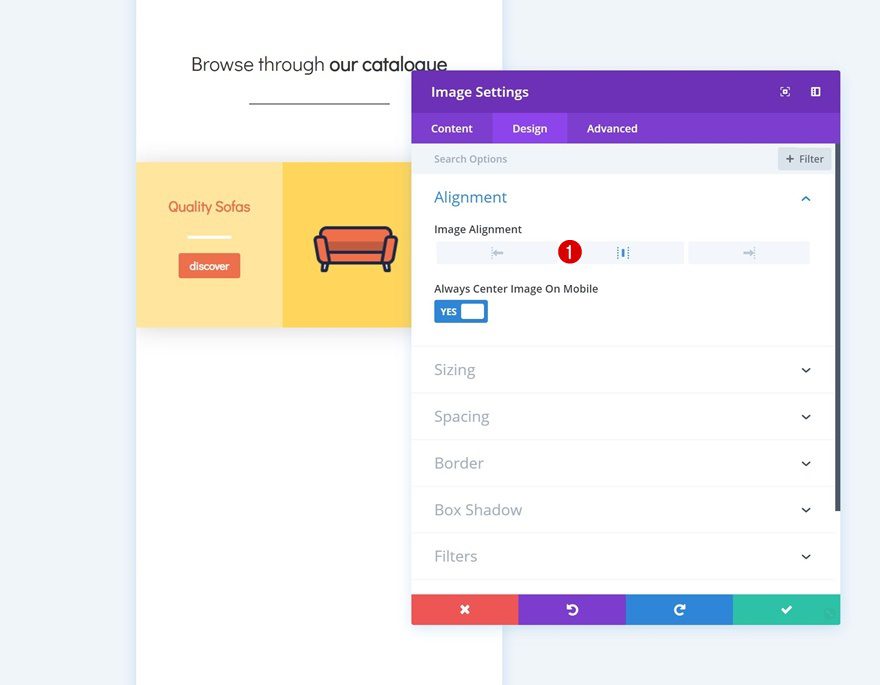Expand the Sizing options group

806,370
